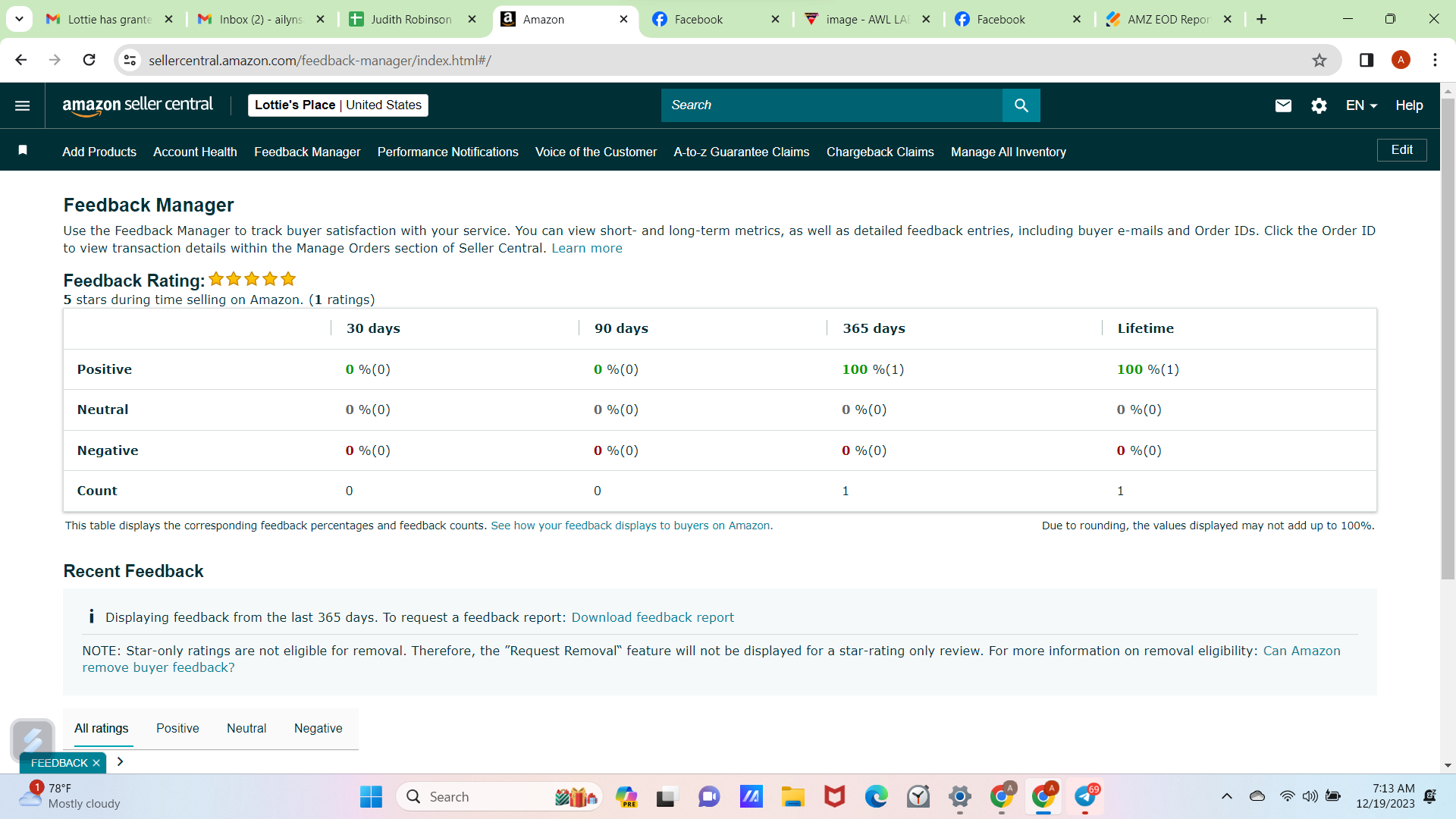Open the settings gear icon
Screen dimensions: 1456x819
(x=1319, y=105)
